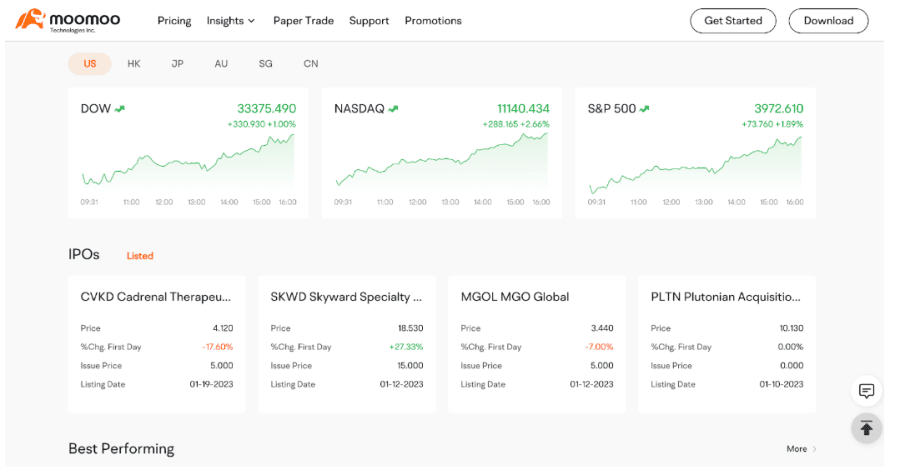The image size is (900, 475).
Task: Click the DOW upward trend arrow icon
Action: coord(119,109)
